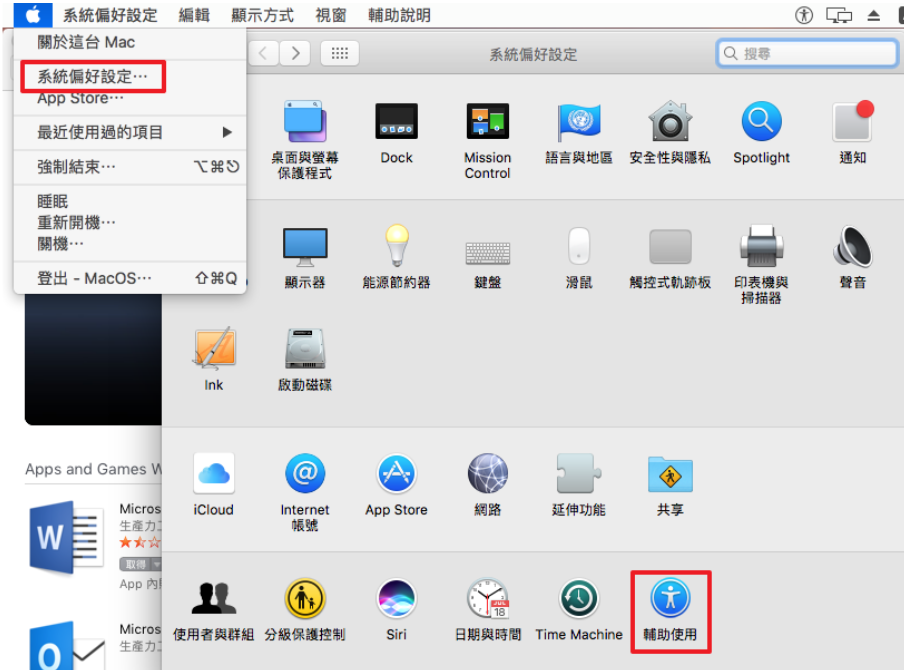Screen dimensions: 904x670
Task: Open Spotlight preferences pane
Action: pos(761,132)
